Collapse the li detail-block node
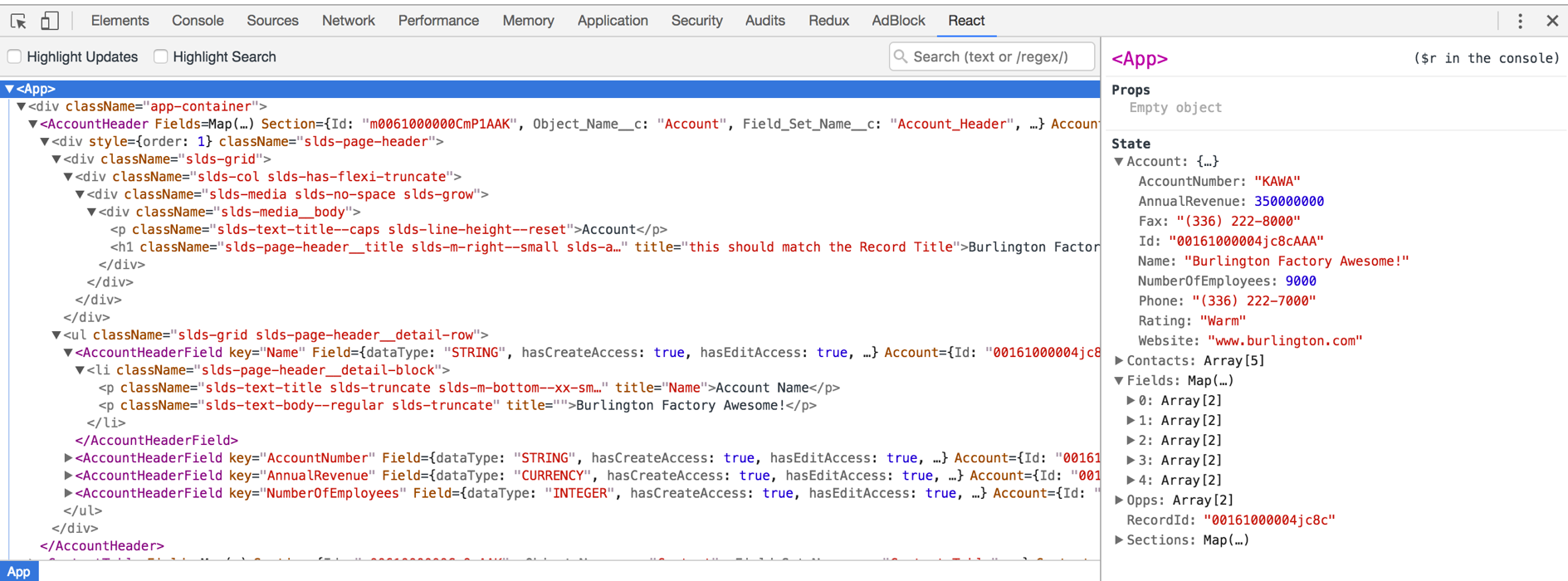 tap(79, 370)
